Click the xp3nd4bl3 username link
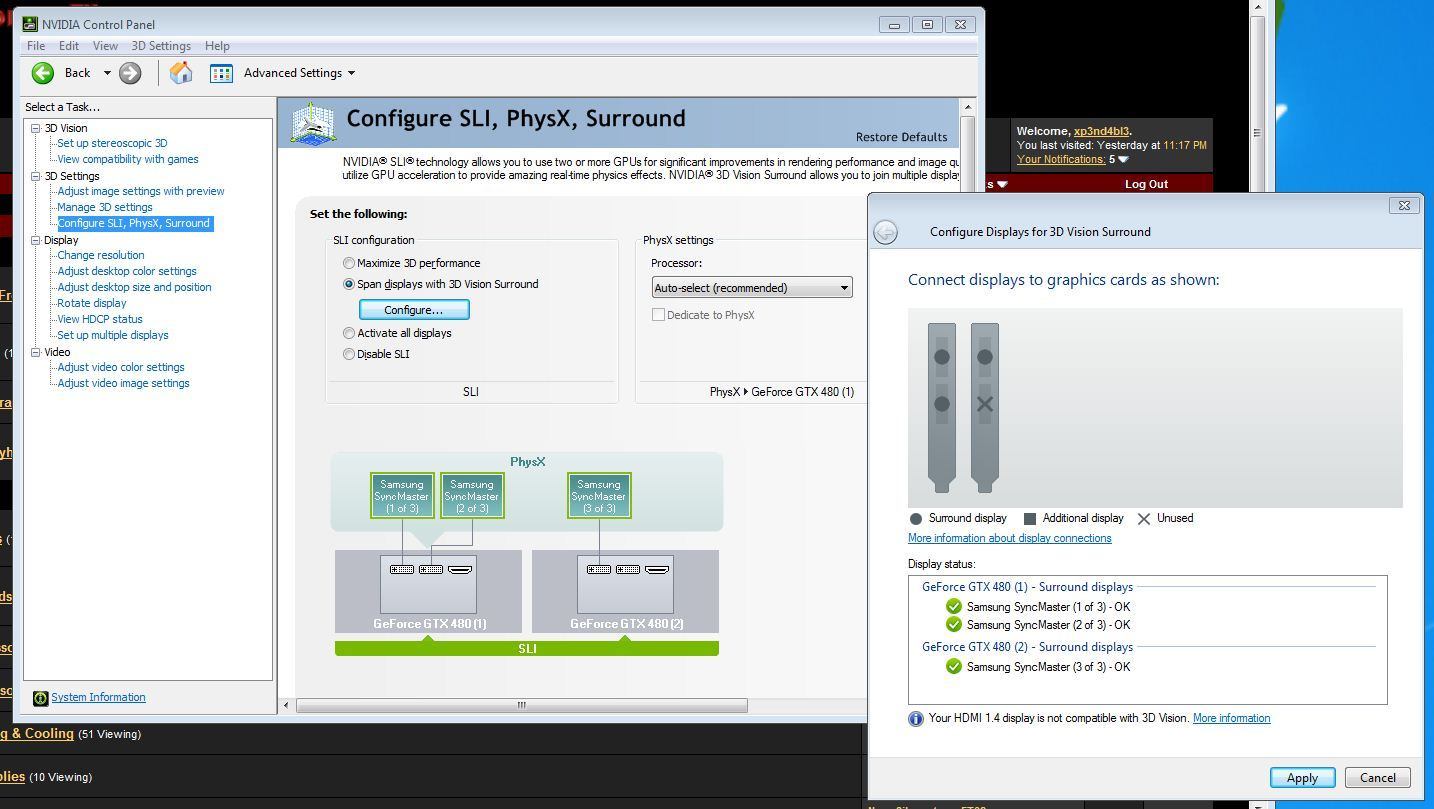This screenshot has width=1434, height=809. (1101, 131)
